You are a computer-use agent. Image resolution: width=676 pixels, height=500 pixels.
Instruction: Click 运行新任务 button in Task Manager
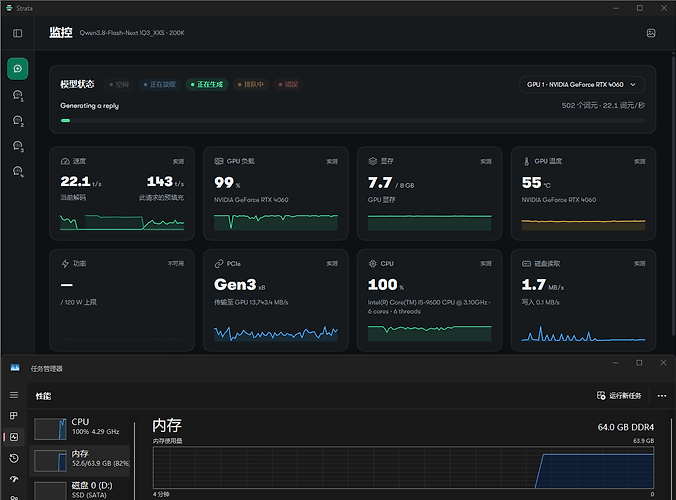pos(619,396)
